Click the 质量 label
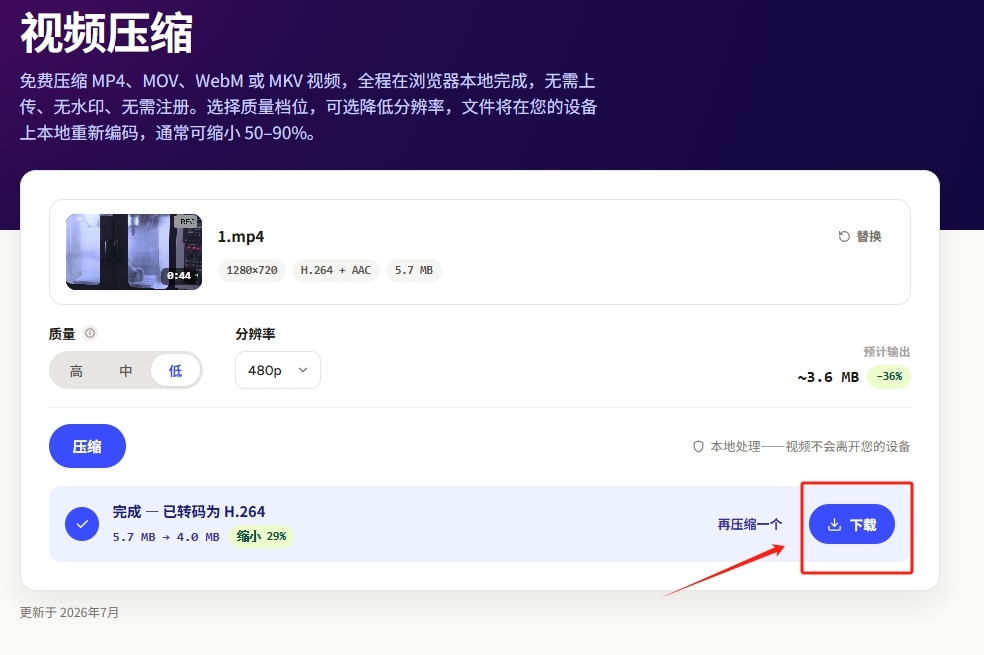 [x=62, y=334]
